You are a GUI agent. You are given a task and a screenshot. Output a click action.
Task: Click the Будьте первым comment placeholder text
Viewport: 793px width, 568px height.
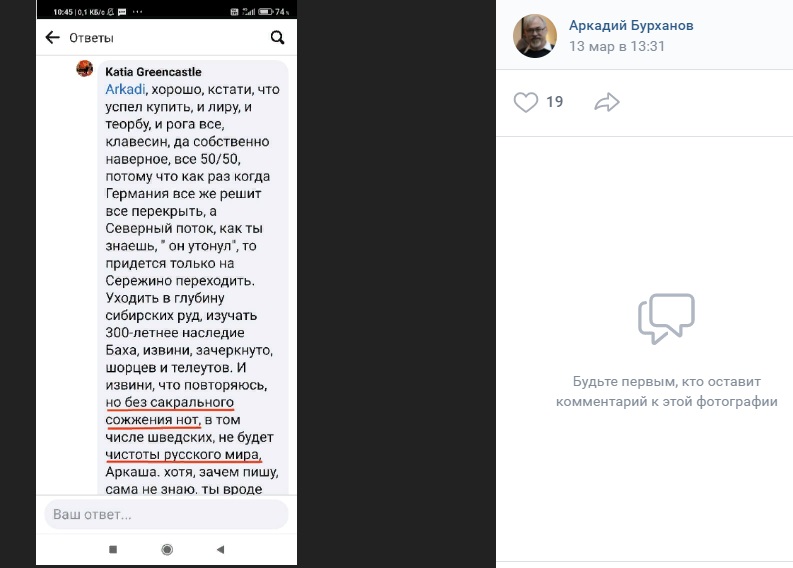[667, 391]
